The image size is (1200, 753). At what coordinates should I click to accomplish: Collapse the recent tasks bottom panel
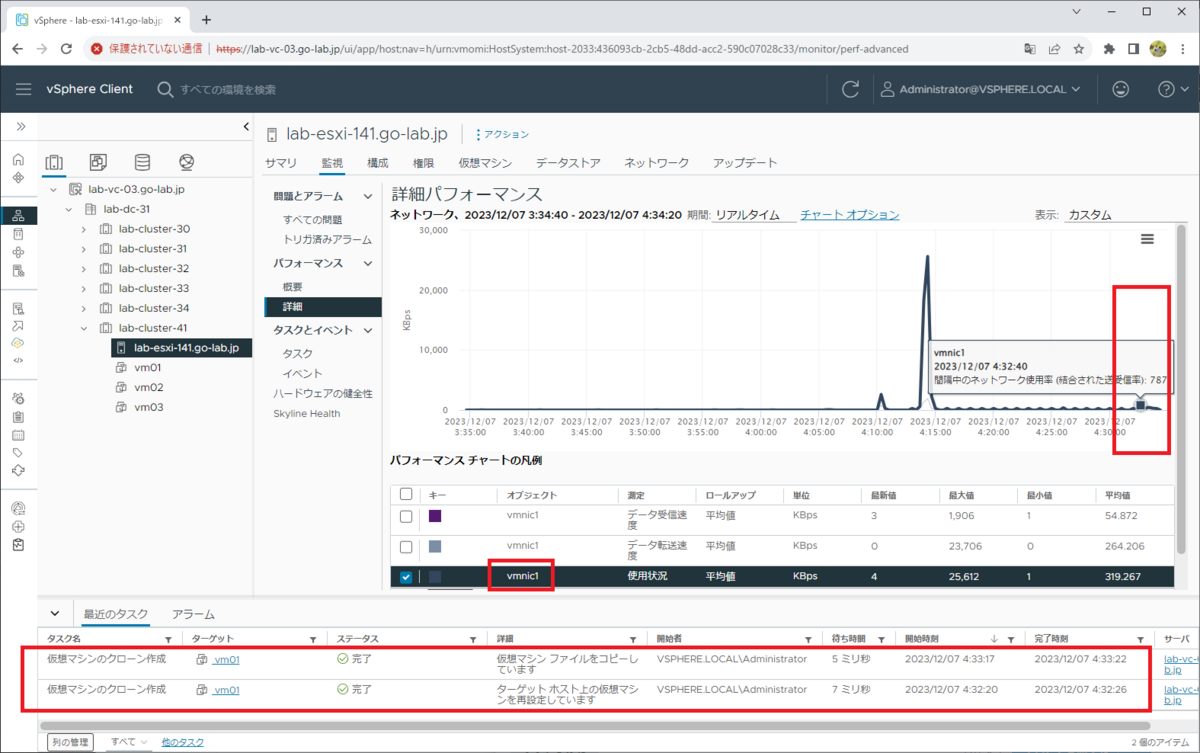[x=55, y=614]
